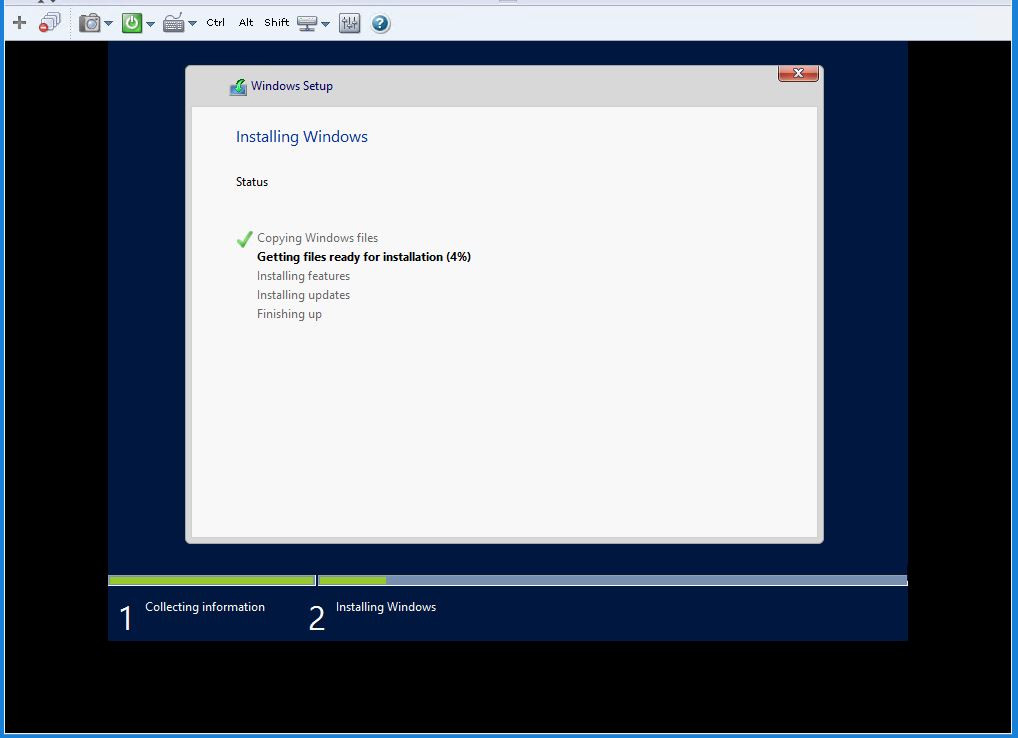Click the plus icon to add a console
The image size is (1018, 738).
tap(19, 22)
